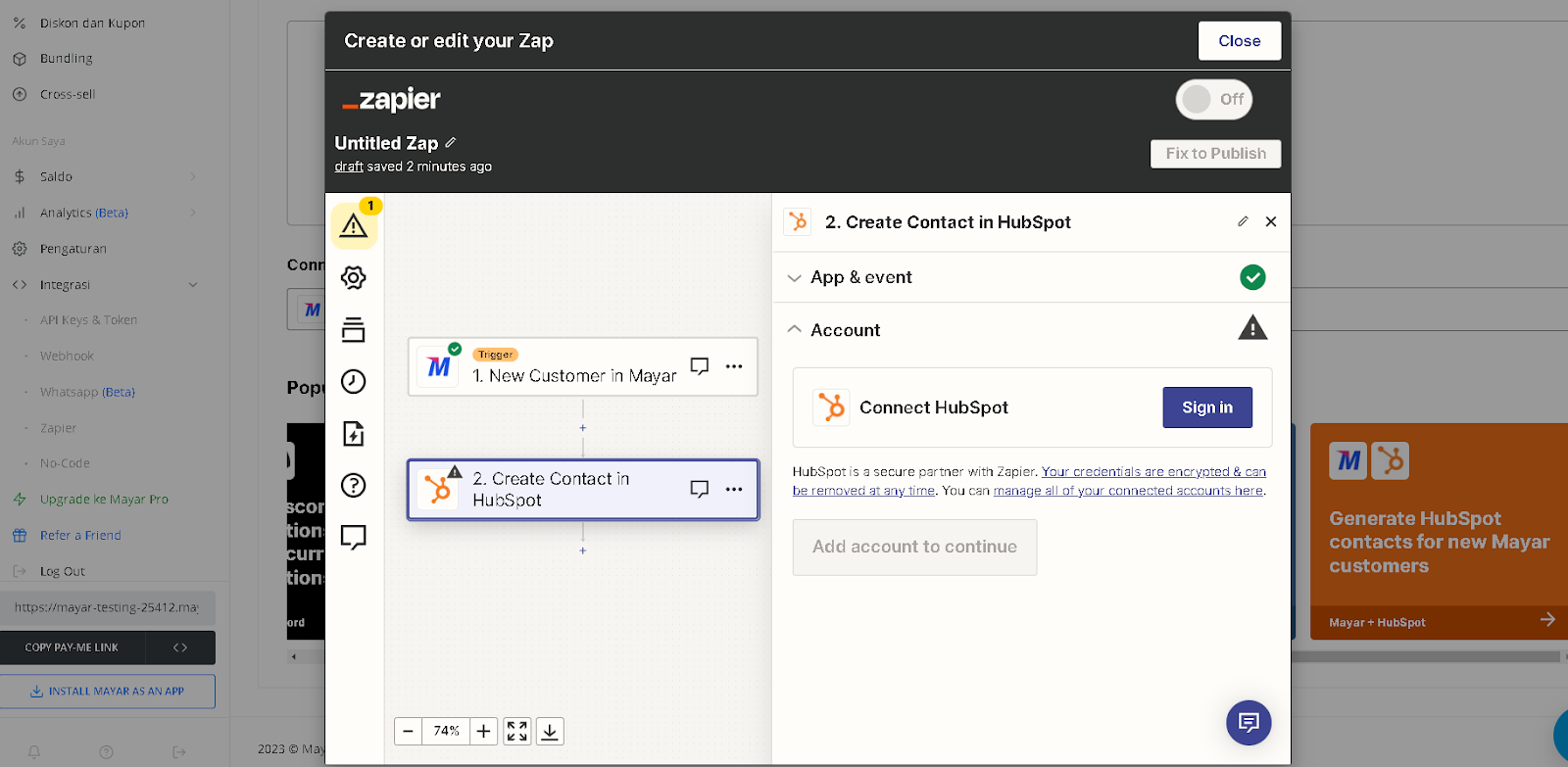Open credentials are encrypted link
The width and height of the screenshot is (1568, 767).
pyautogui.click(x=1029, y=481)
